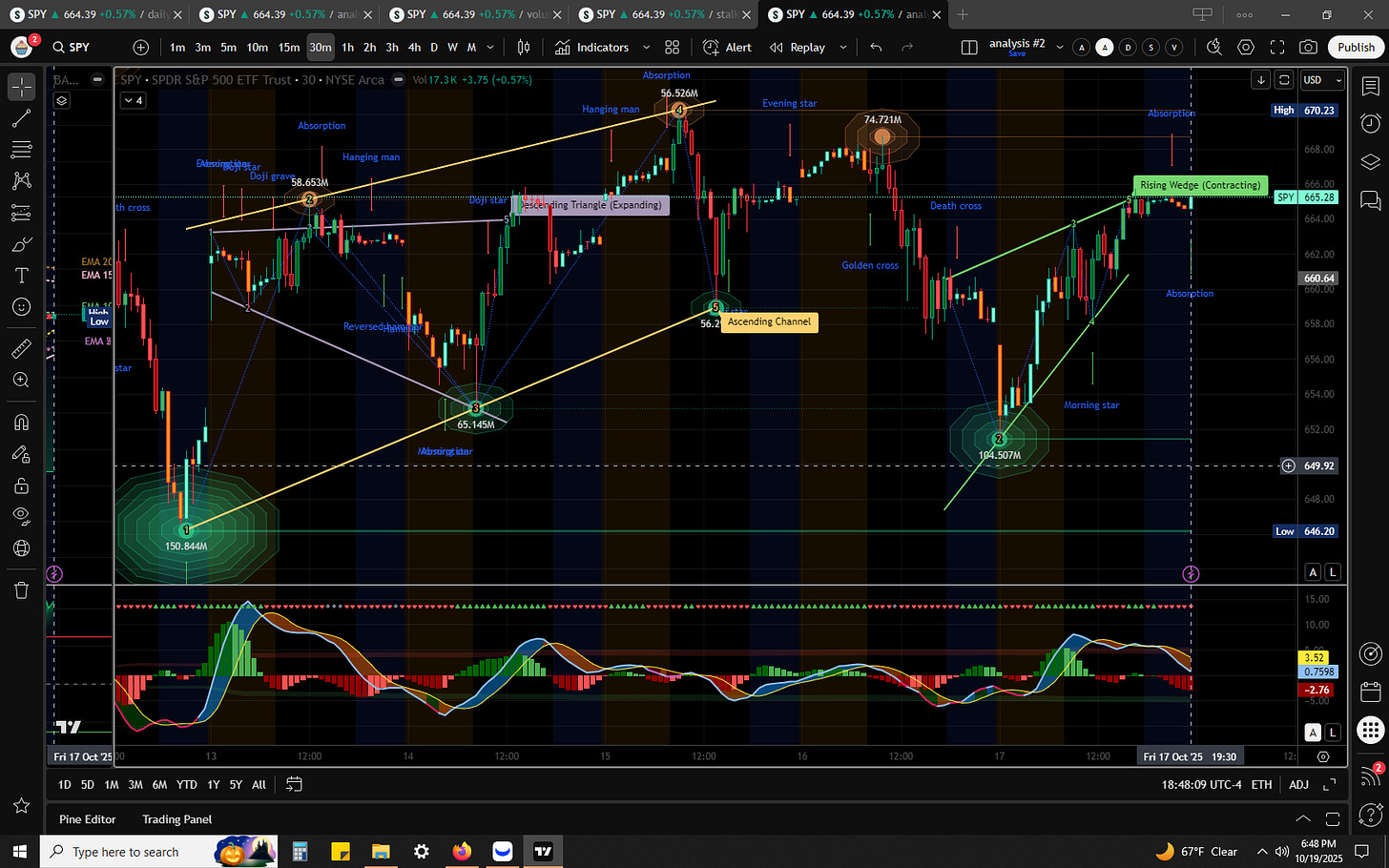Toggle ADJ adjusted data setting

[1298, 784]
